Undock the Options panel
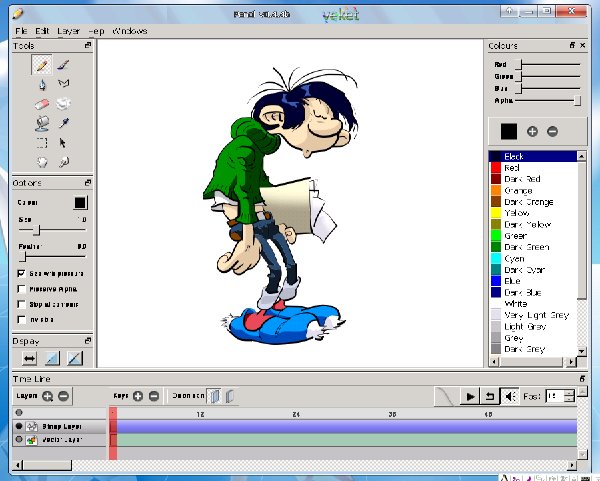 pos(88,183)
